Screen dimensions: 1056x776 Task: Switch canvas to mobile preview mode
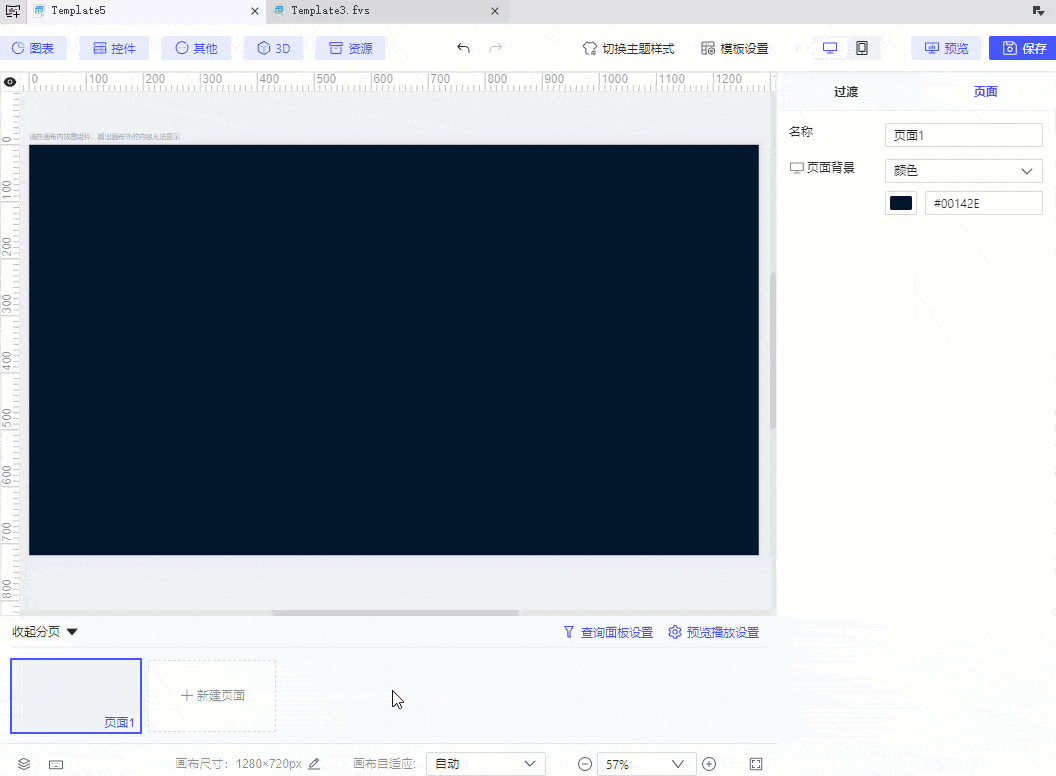pyautogui.click(x=862, y=47)
